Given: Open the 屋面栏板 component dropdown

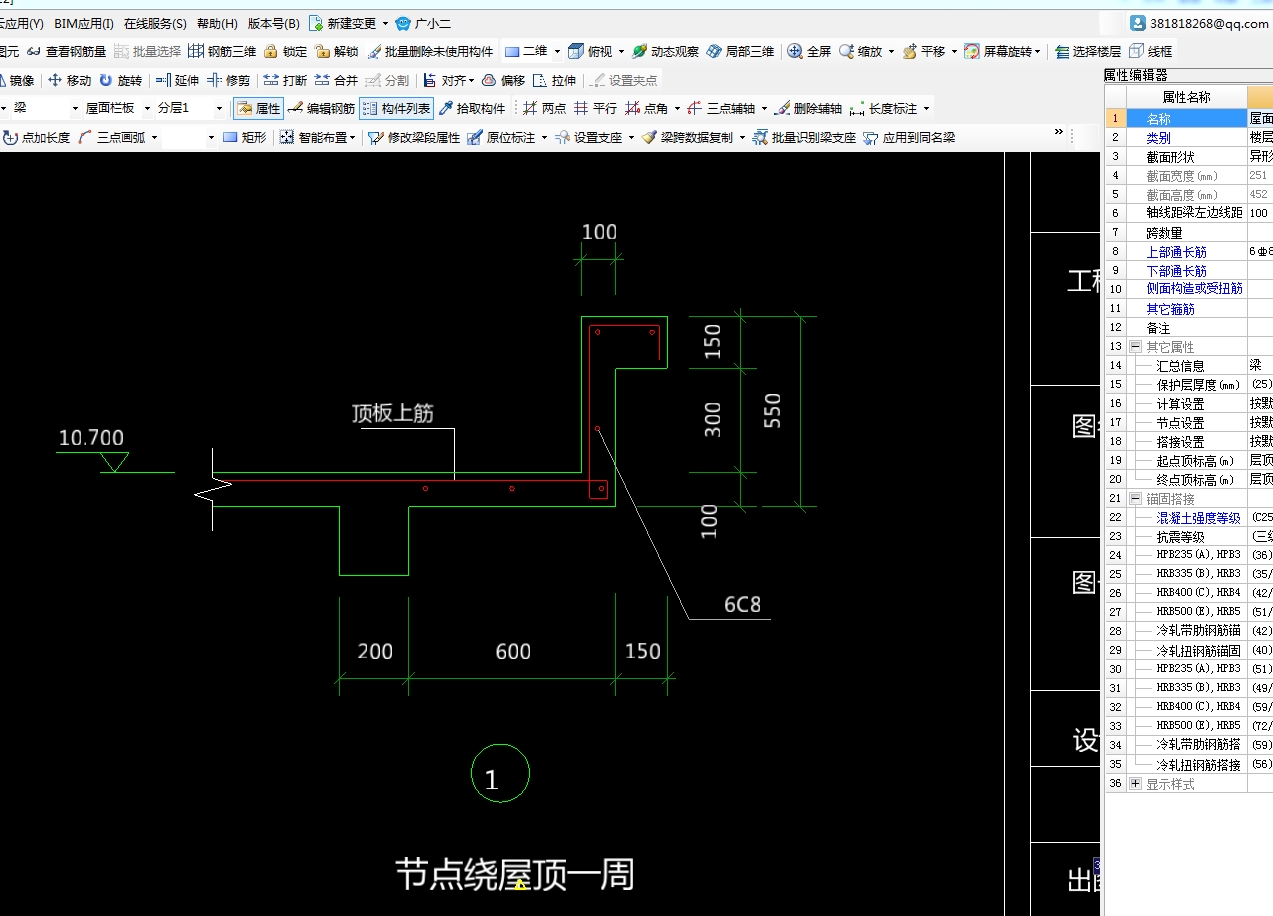Looking at the screenshot, I should [x=147, y=108].
